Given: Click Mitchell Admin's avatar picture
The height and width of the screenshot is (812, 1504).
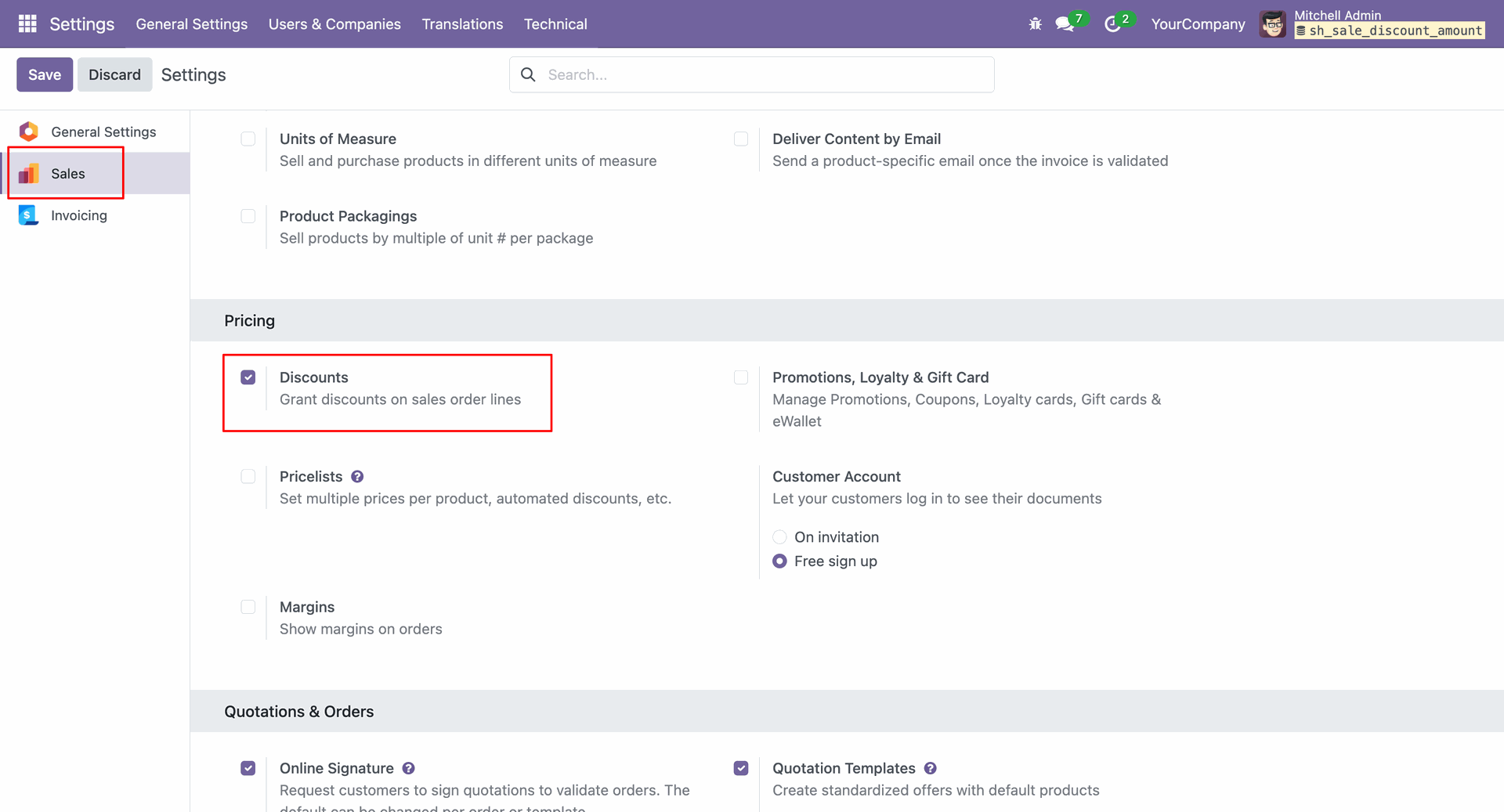Looking at the screenshot, I should 1273,24.
